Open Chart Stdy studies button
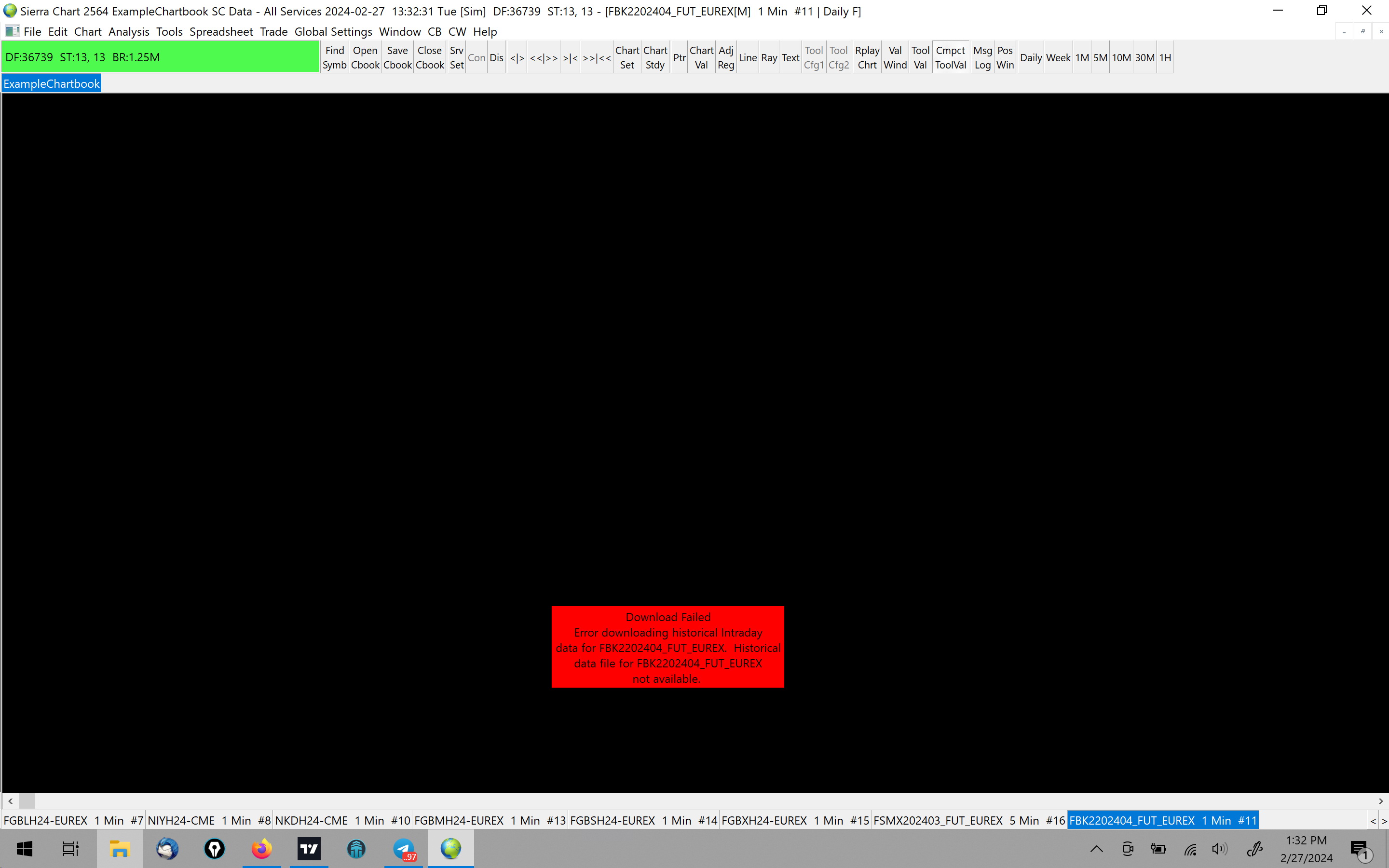Viewport: 1389px width, 868px height. point(655,57)
